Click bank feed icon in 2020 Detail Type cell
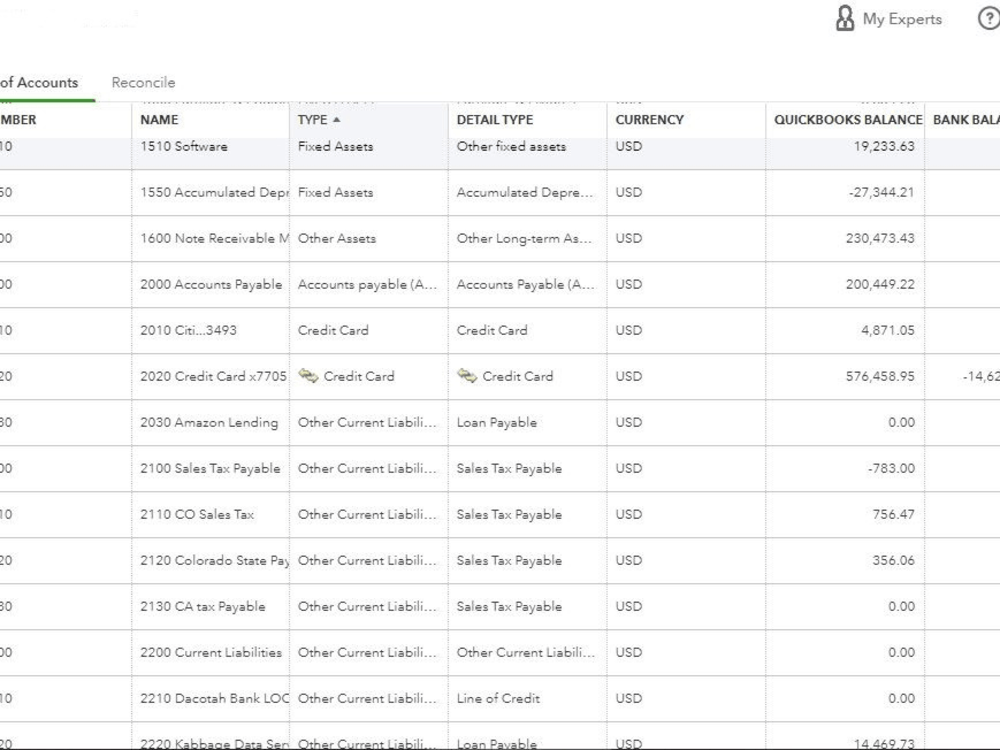This screenshot has width=1000, height=750. pyautogui.click(x=467, y=376)
